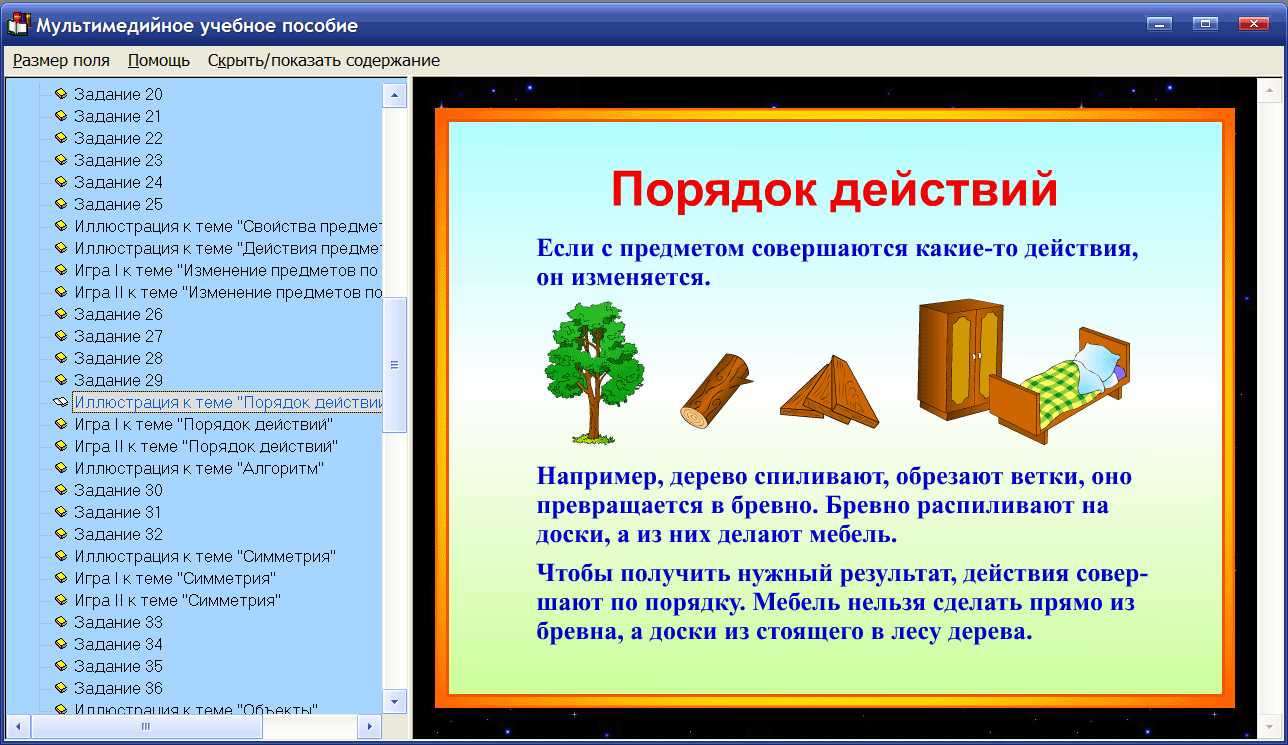
Task: Click the horizontal scrollbar right arrow
Action: tap(368, 726)
